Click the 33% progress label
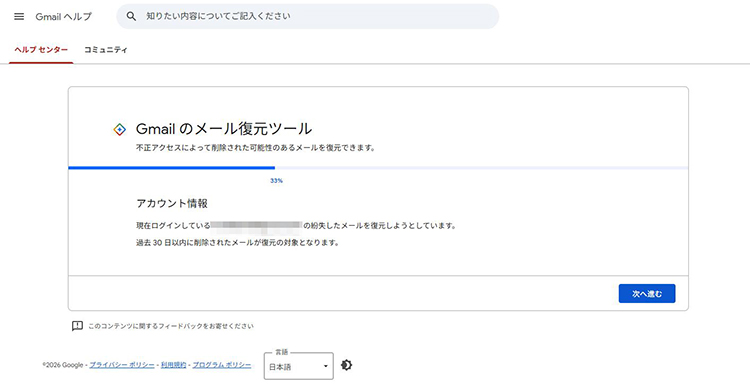 (276, 181)
